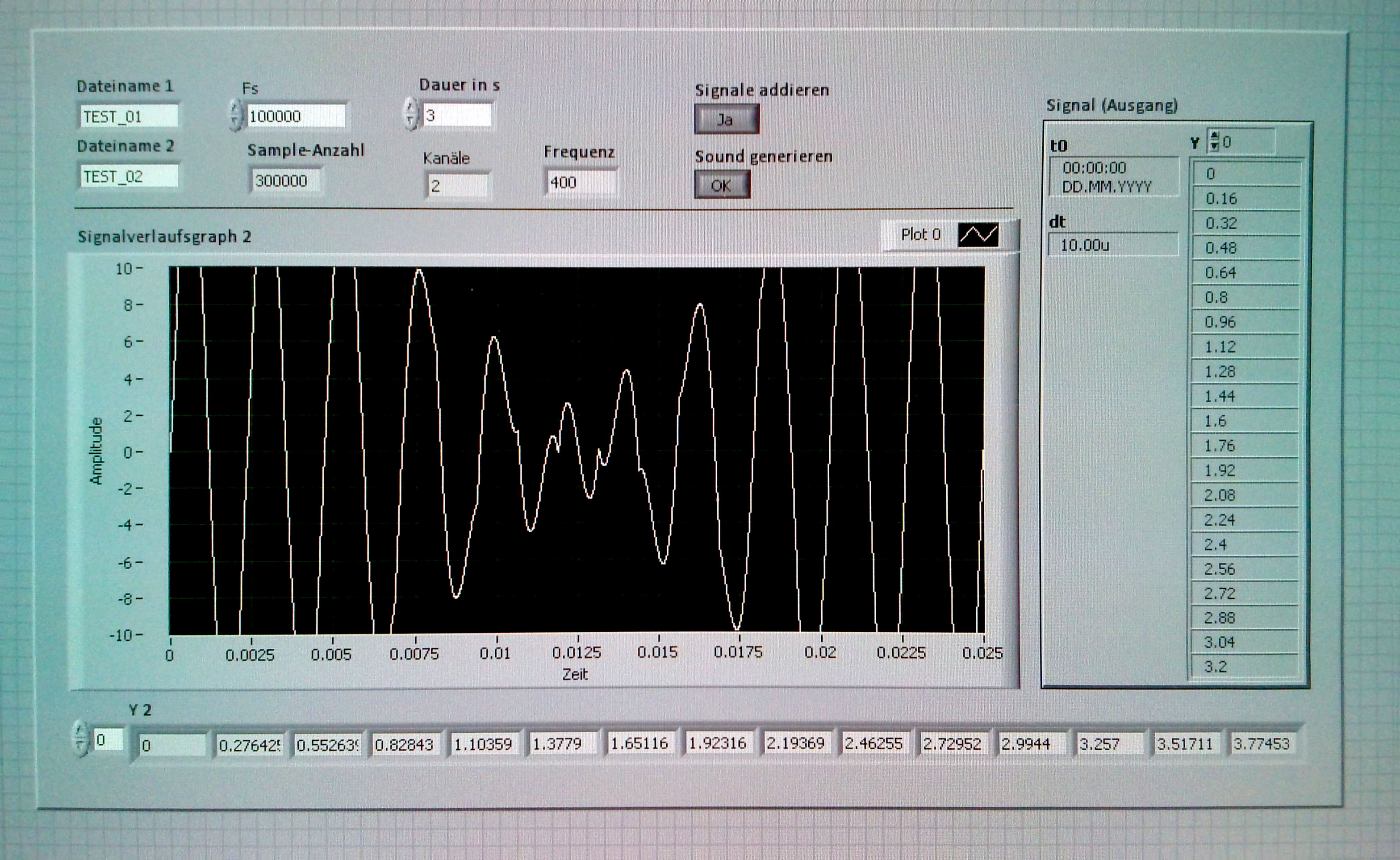Click into the Dateiname 1 field
This screenshot has height=860, width=1400.
tap(129, 117)
